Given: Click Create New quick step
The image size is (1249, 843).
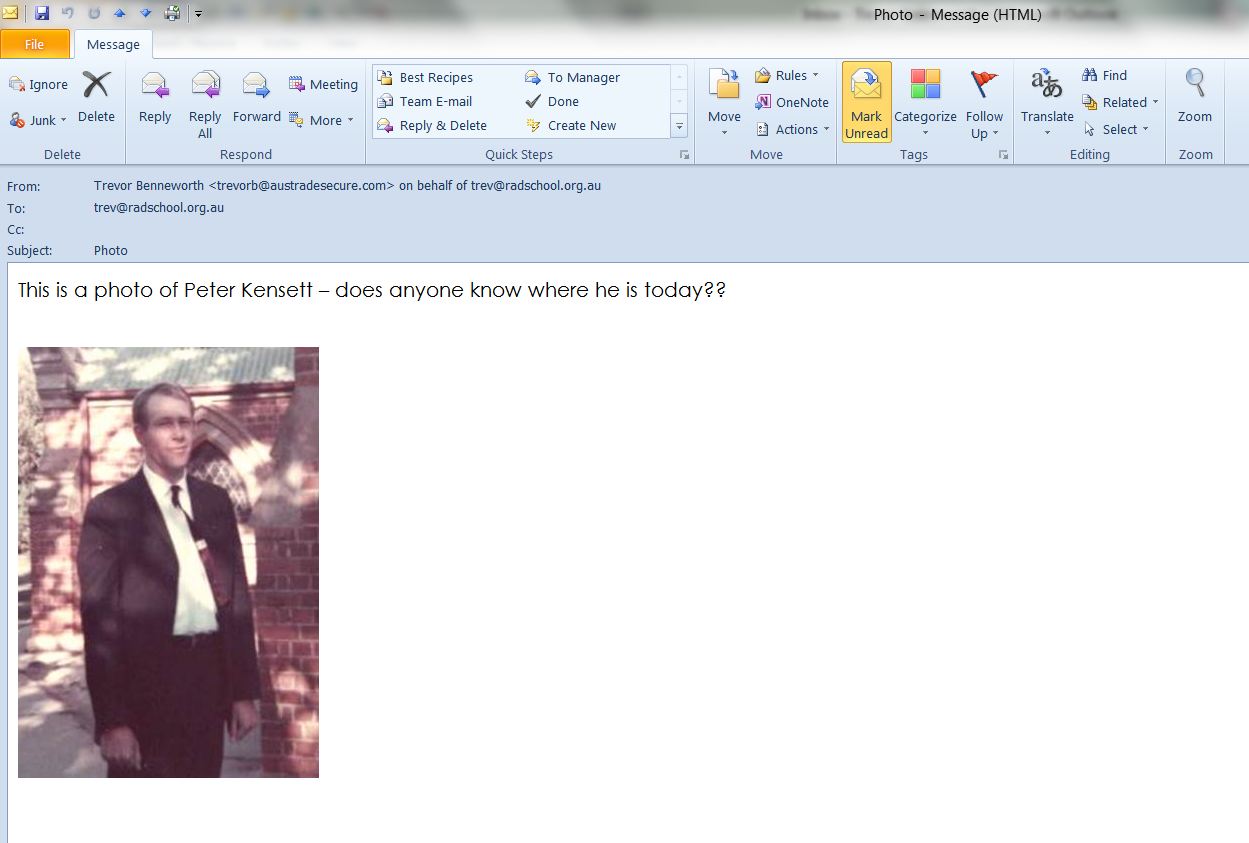Looking at the screenshot, I should pos(571,126).
